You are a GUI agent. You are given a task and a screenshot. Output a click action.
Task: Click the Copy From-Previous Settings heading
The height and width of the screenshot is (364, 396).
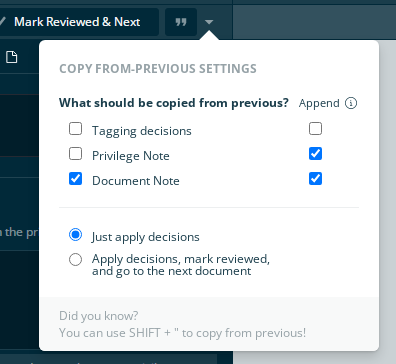coord(158,69)
